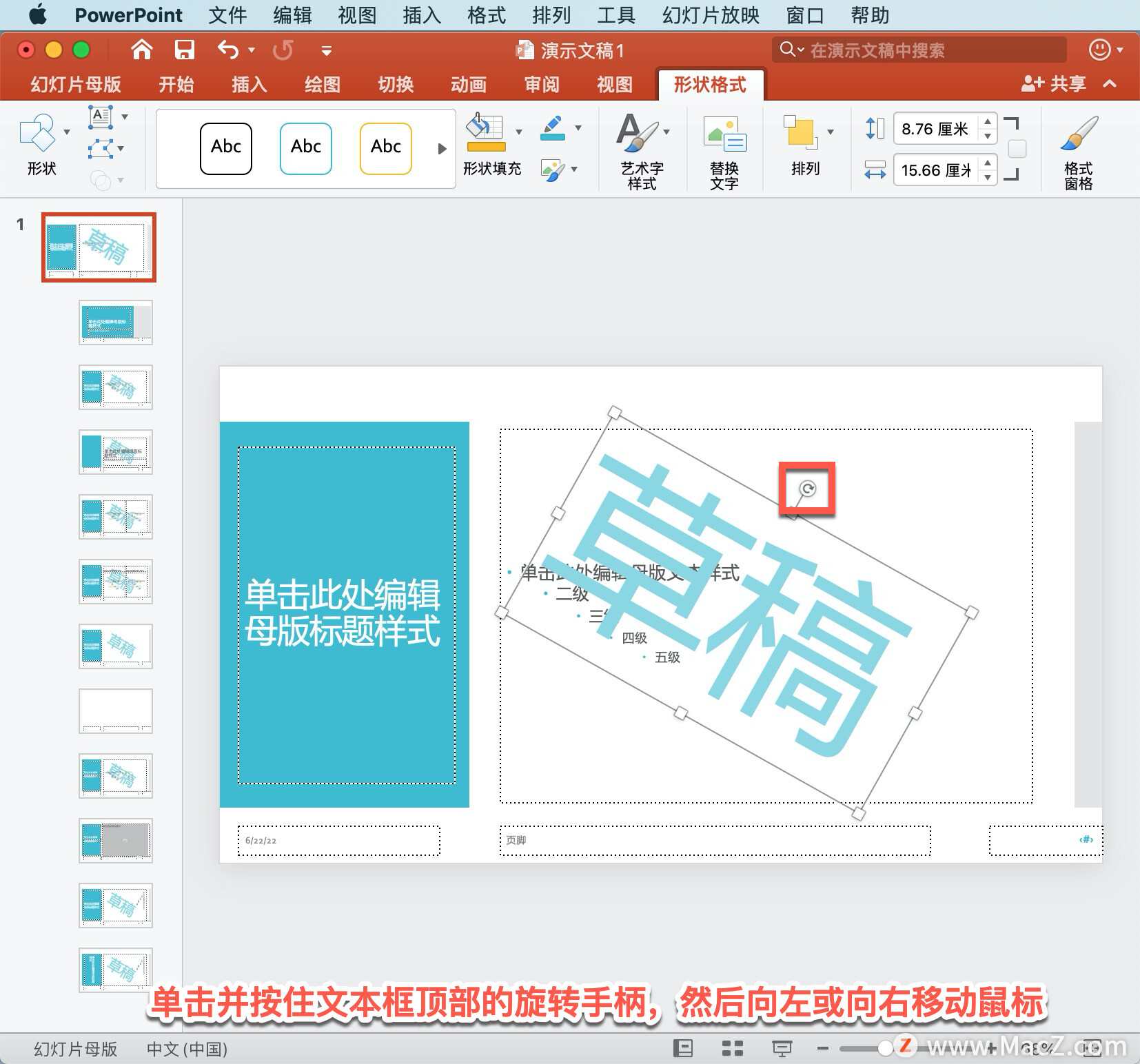Open the Customize Quick Access Toolbar arrow

click(x=327, y=50)
